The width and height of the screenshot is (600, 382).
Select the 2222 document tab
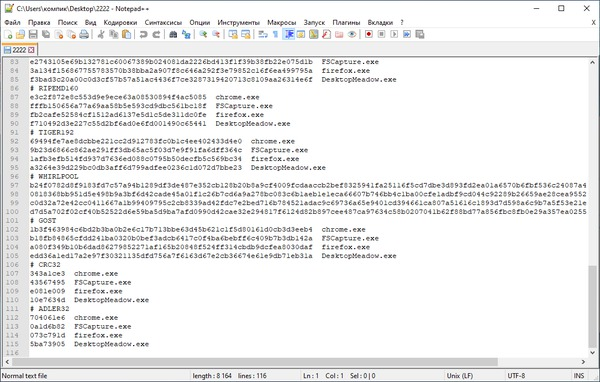(19, 50)
